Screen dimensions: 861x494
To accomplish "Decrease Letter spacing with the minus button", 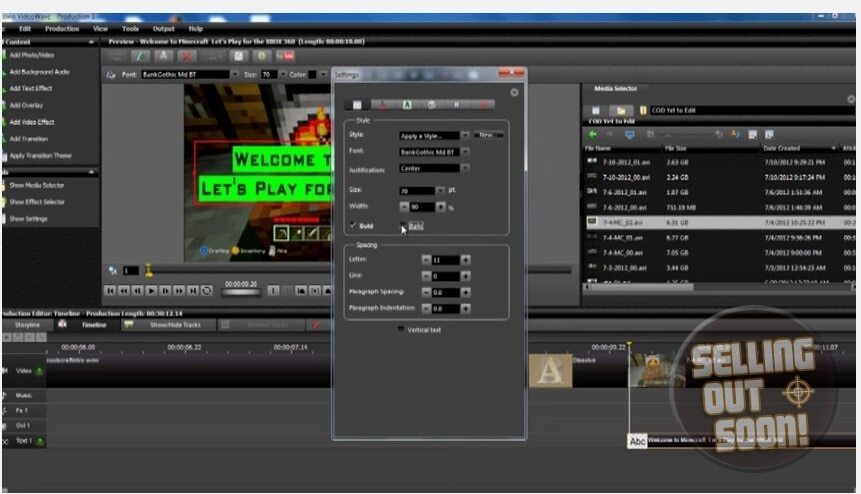I will 426,260.
